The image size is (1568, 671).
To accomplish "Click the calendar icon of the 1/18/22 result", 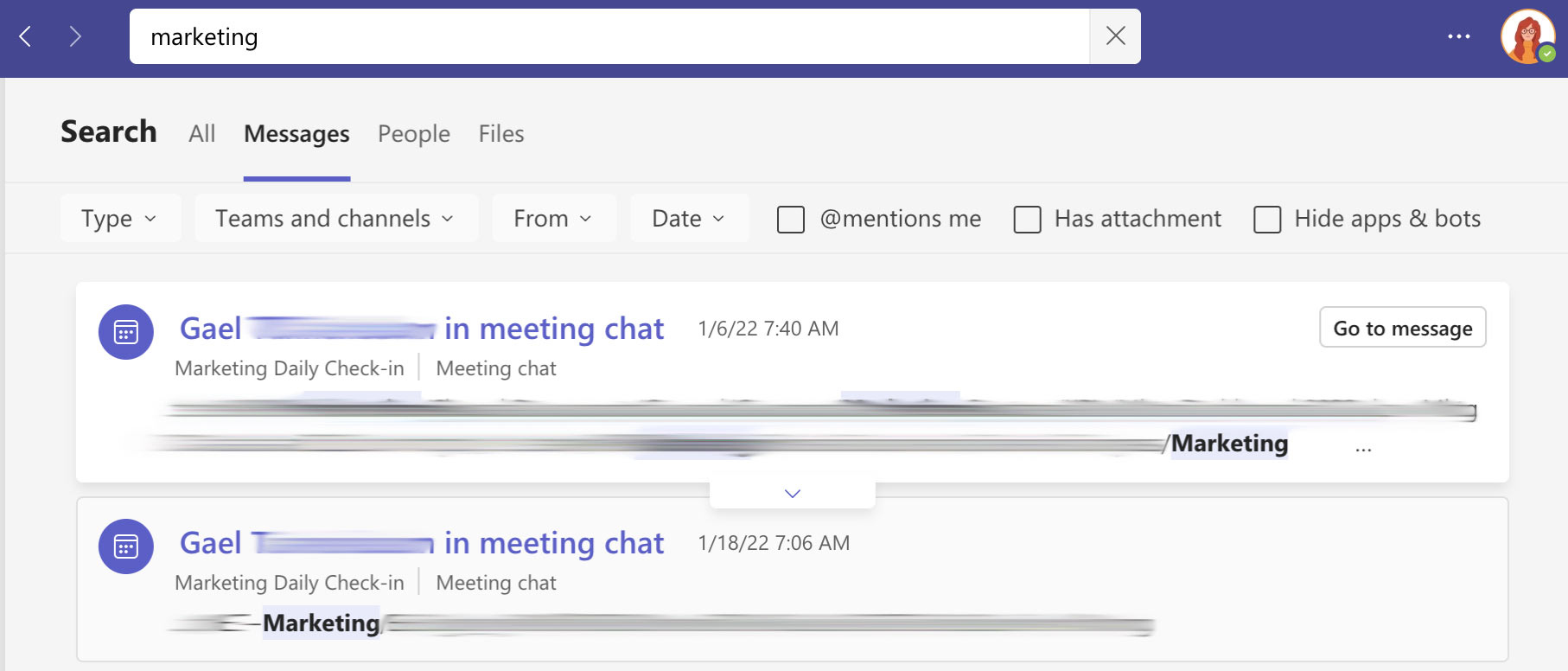I will (126, 546).
